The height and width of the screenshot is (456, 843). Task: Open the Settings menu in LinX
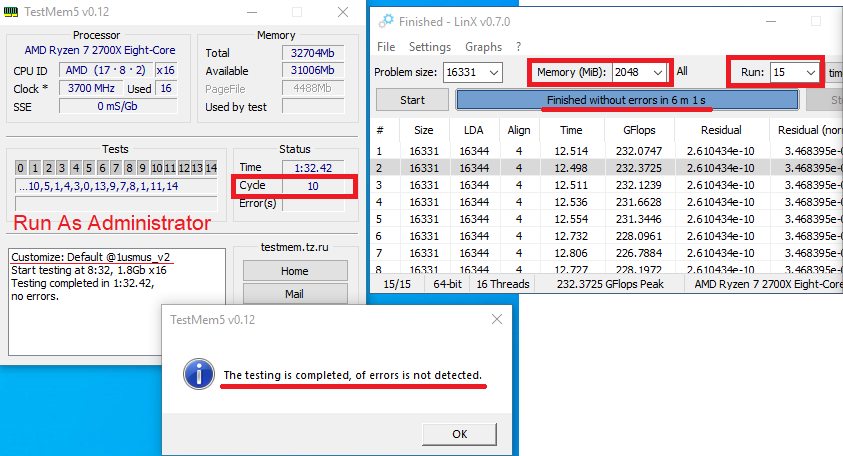click(x=430, y=47)
